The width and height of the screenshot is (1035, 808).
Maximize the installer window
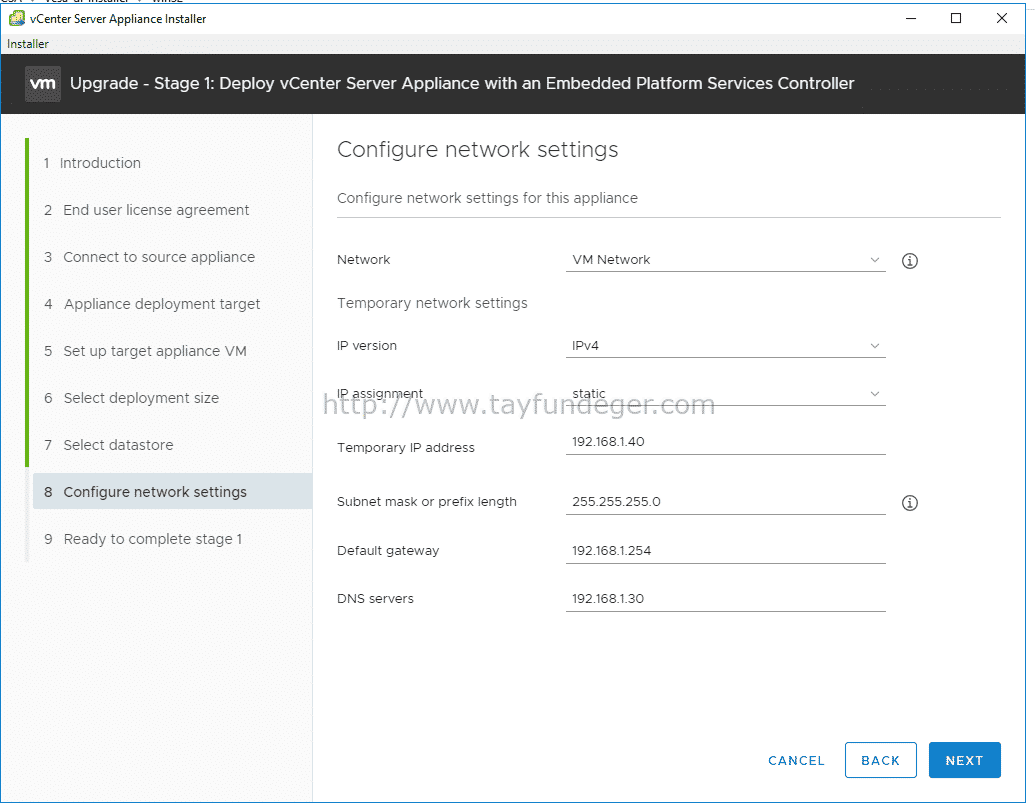956,18
